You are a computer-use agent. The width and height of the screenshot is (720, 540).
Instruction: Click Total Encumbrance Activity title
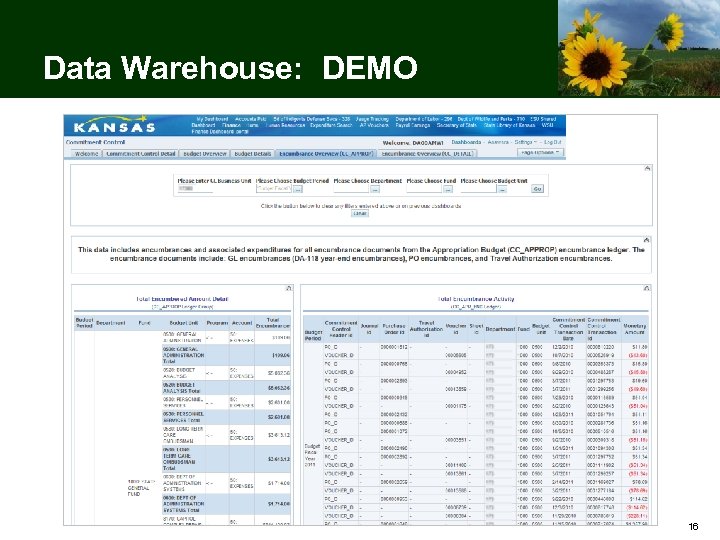[x=476, y=299]
